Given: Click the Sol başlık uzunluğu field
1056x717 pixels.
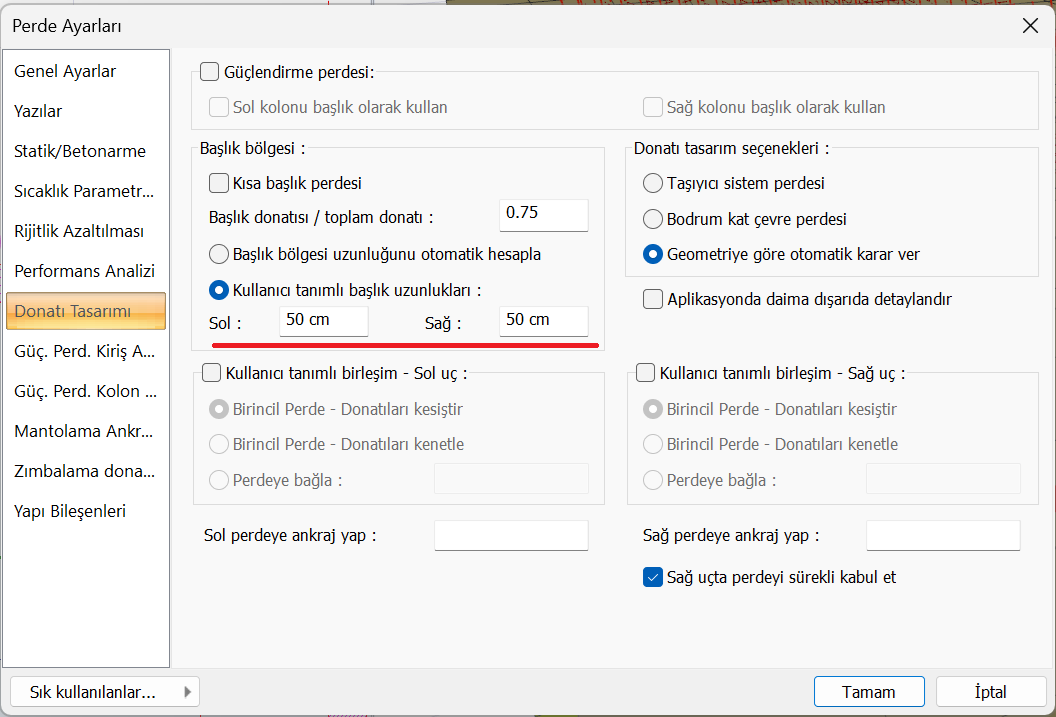Looking at the screenshot, I should (x=324, y=321).
